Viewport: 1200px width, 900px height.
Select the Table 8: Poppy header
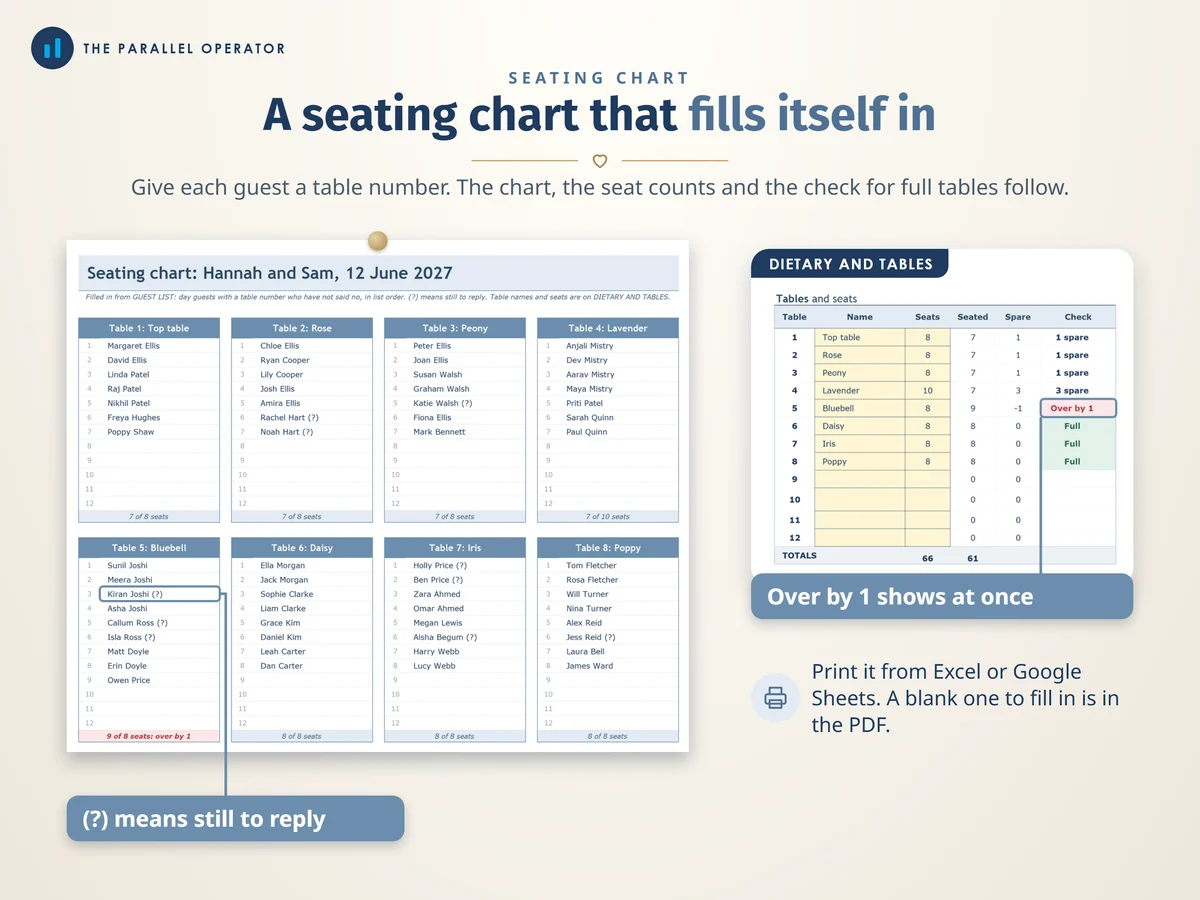(x=608, y=548)
